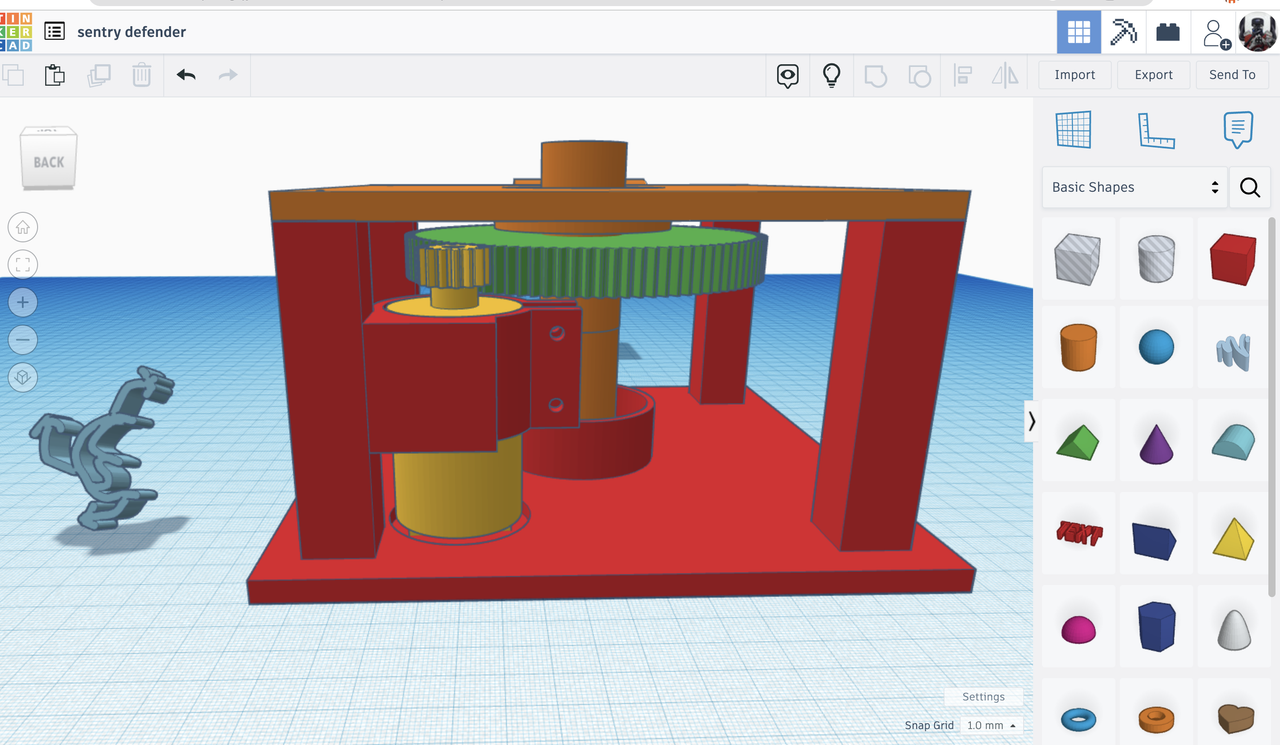1280x745 pixels.
Task: Click the Ungroup shapes icon
Action: coord(919,76)
